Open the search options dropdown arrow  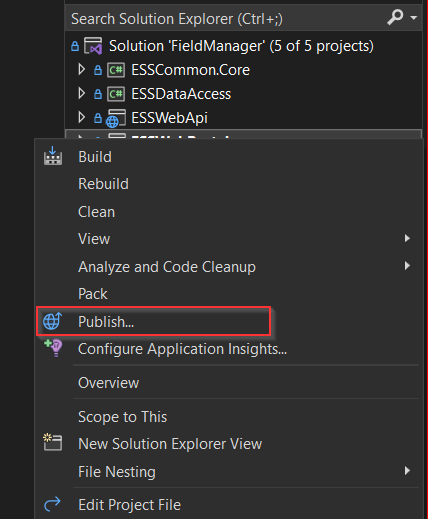point(414,18)
